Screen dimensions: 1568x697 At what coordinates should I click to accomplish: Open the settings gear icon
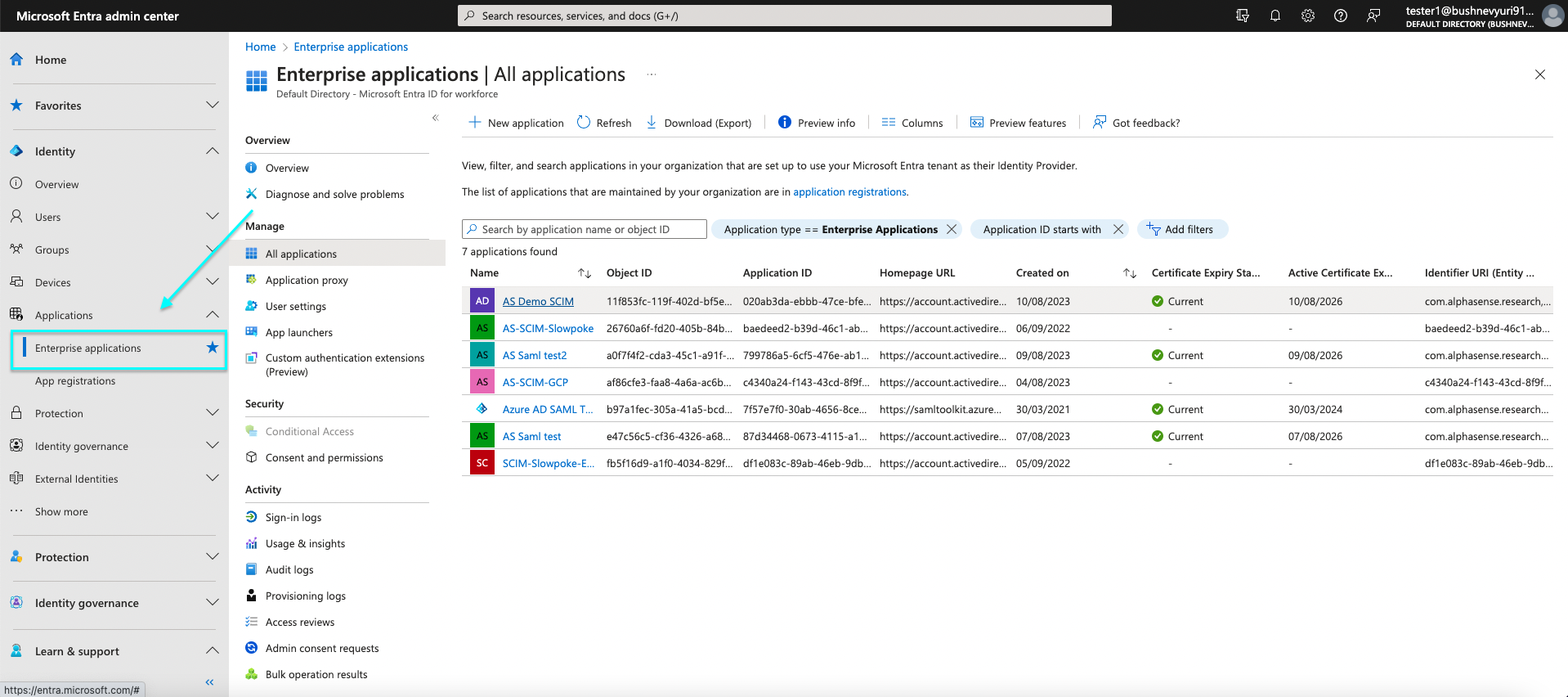(x=1308, y=16)
